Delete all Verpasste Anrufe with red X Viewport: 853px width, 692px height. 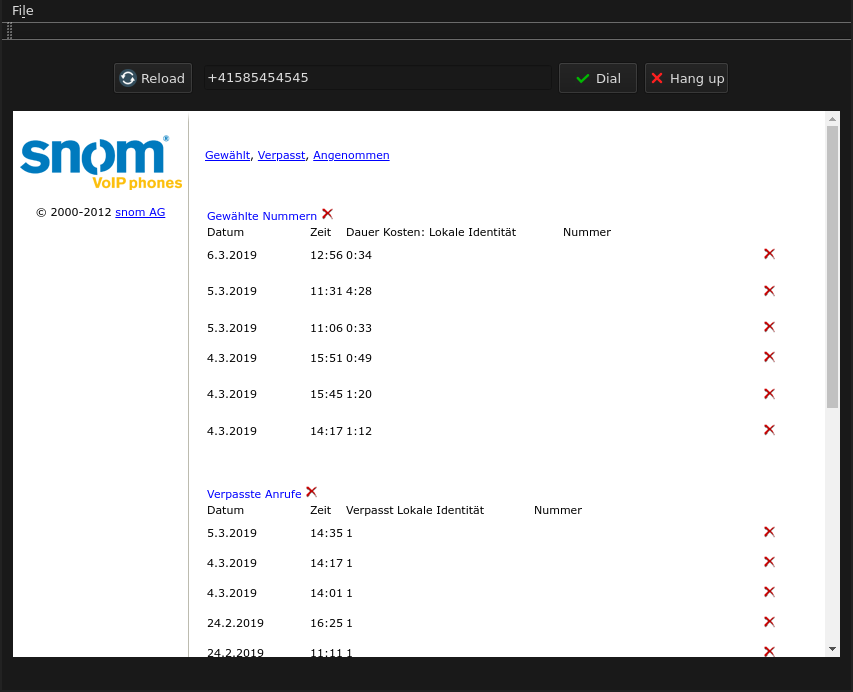click(312, 492)
